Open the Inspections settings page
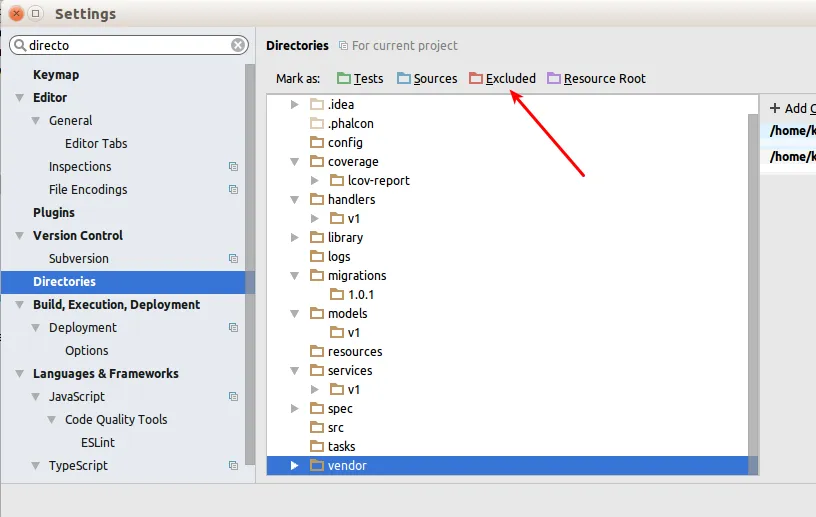Viewport: 816px width, 517px height. click(x=80, y=167)
